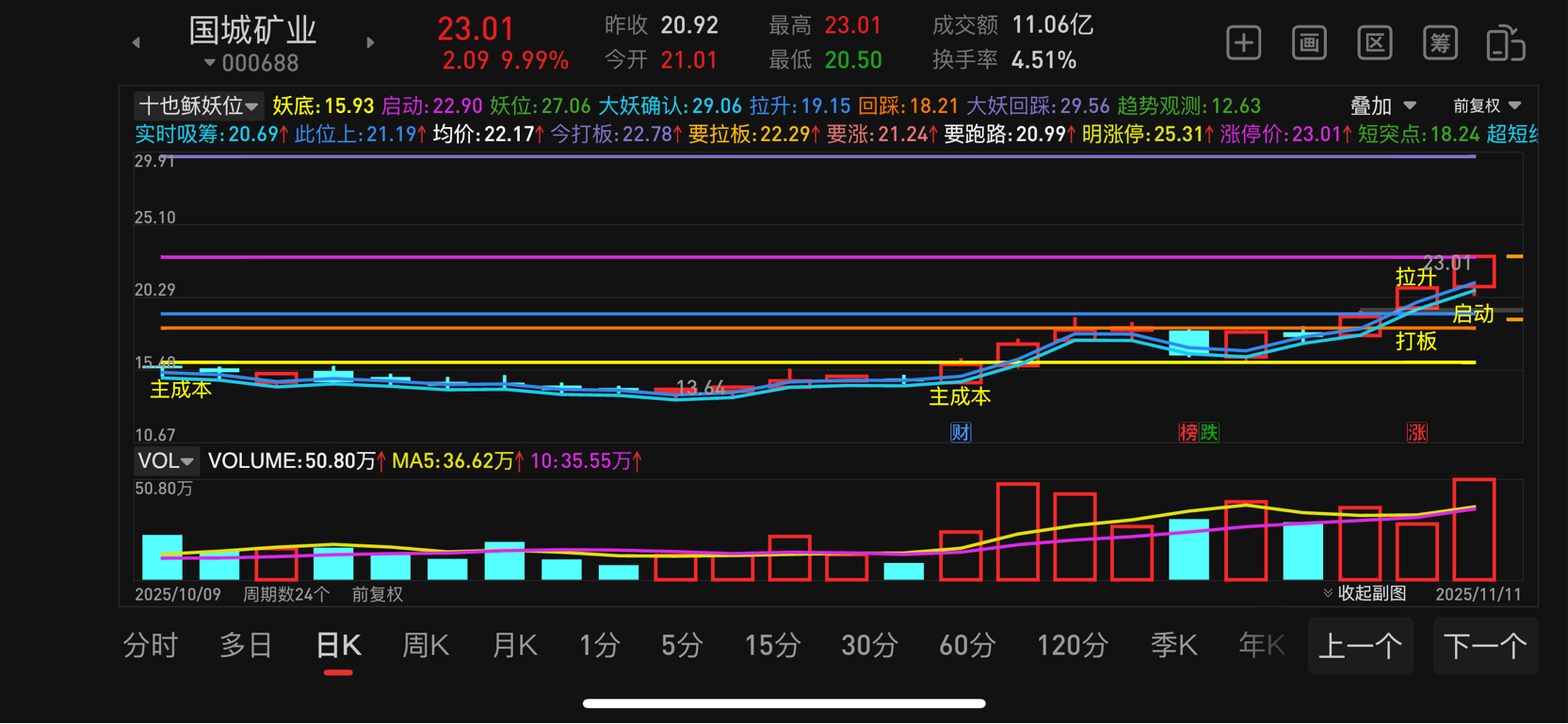1568x724 pixels.
Task: Collapse sub-chart via 收起副图
Action: click(1365, 593)
